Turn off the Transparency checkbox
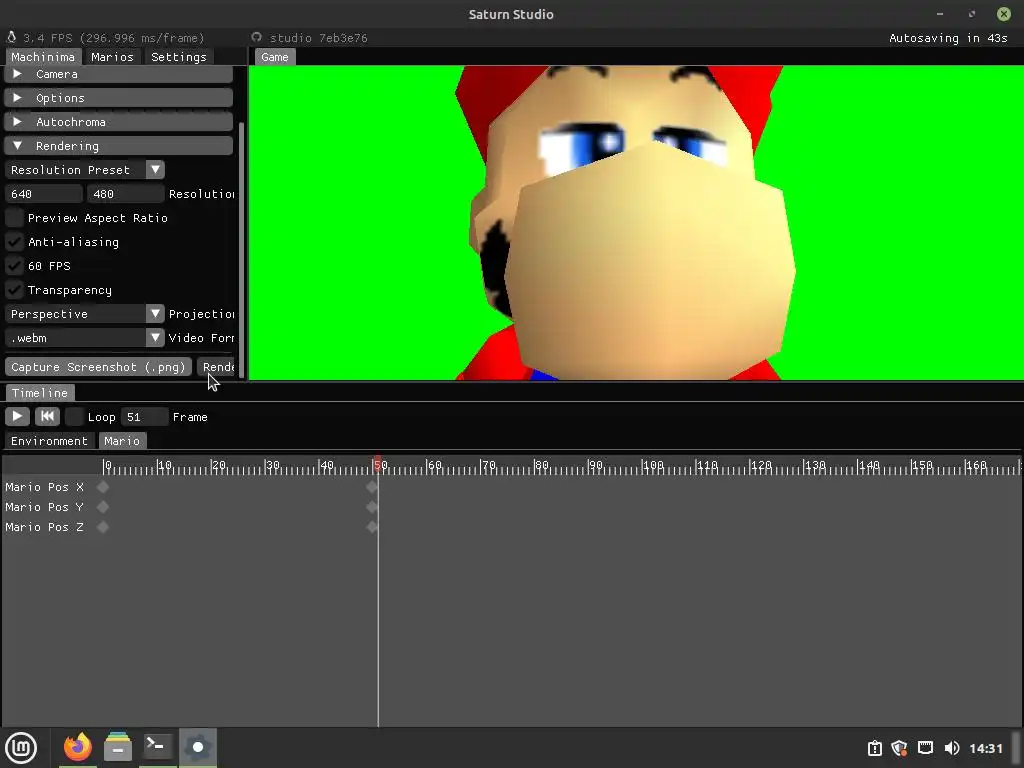 click(14, 290)
